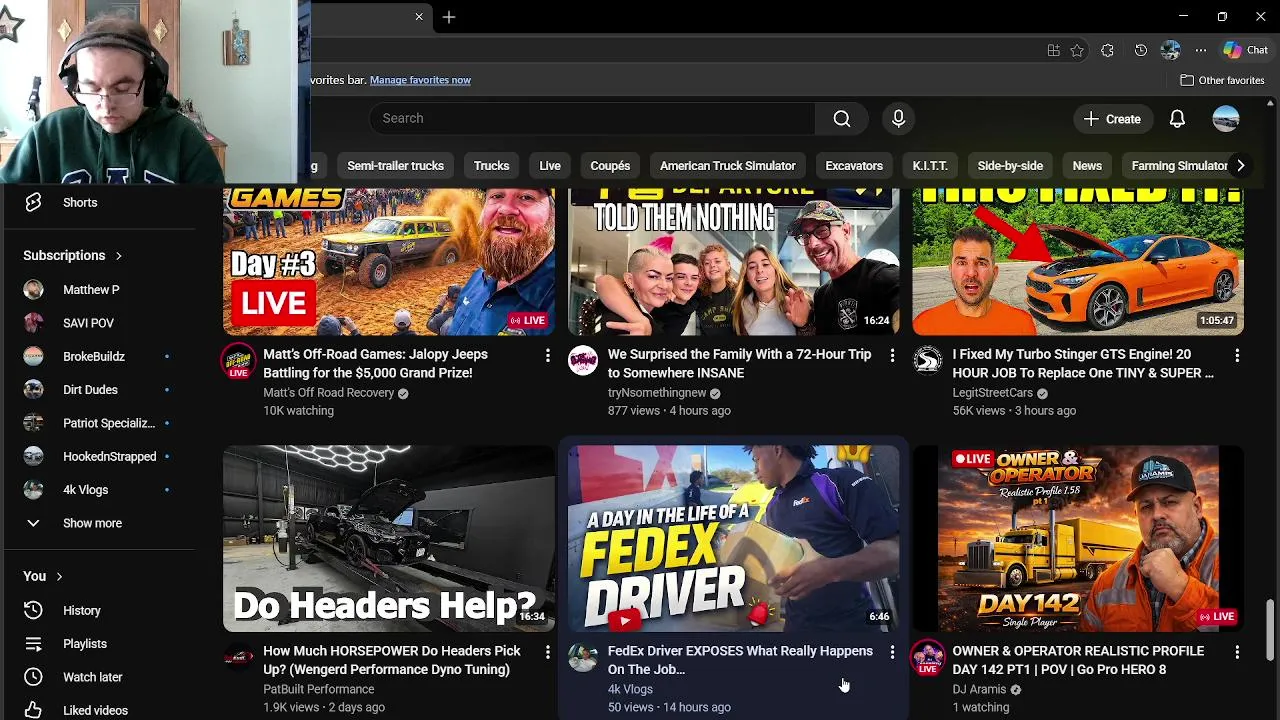Open options menu for FedEx Driver video
The image size is (1280, 720).
point(892,652)
